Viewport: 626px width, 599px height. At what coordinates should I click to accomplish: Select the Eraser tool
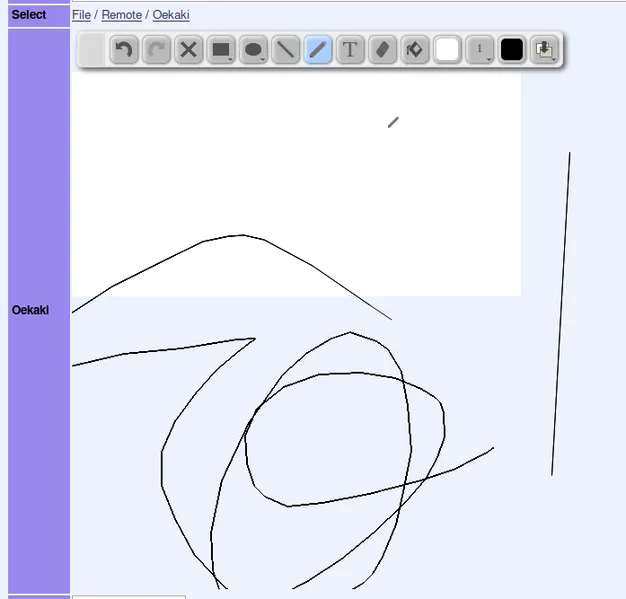click(x=382, y=50)
